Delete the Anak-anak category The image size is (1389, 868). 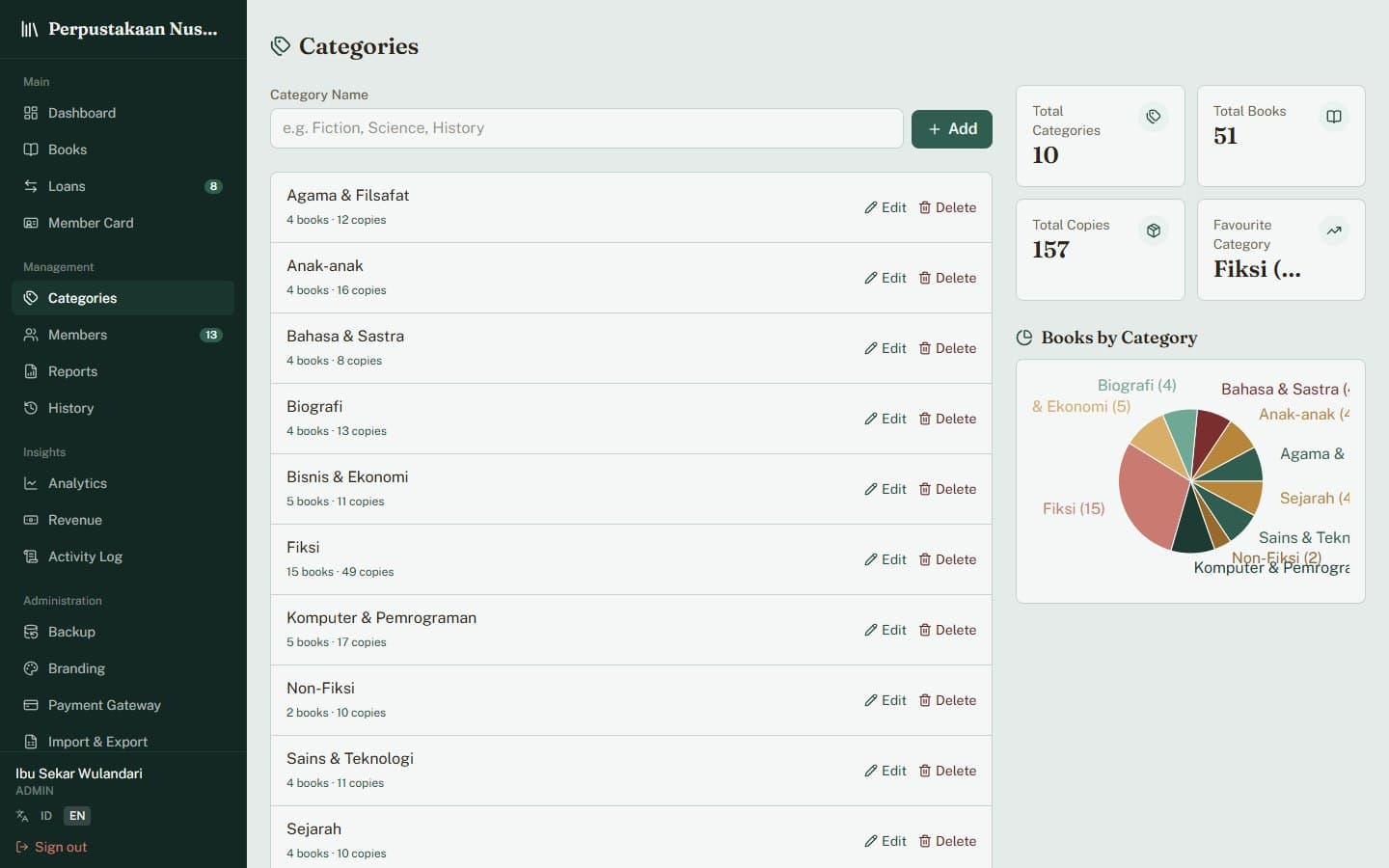pyautogui.click(x=947, y=278)
